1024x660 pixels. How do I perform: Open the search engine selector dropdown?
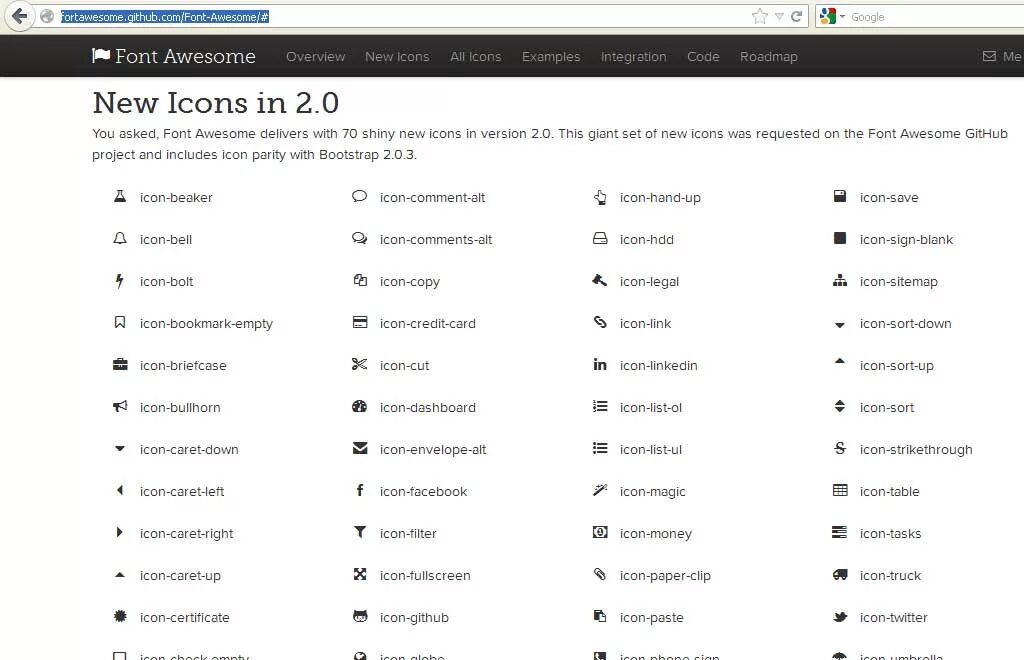point(832,16)
